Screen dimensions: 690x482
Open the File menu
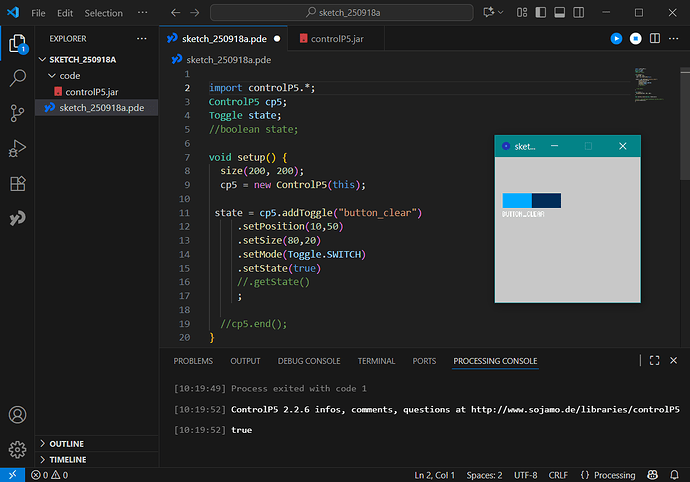click(38, 13)
